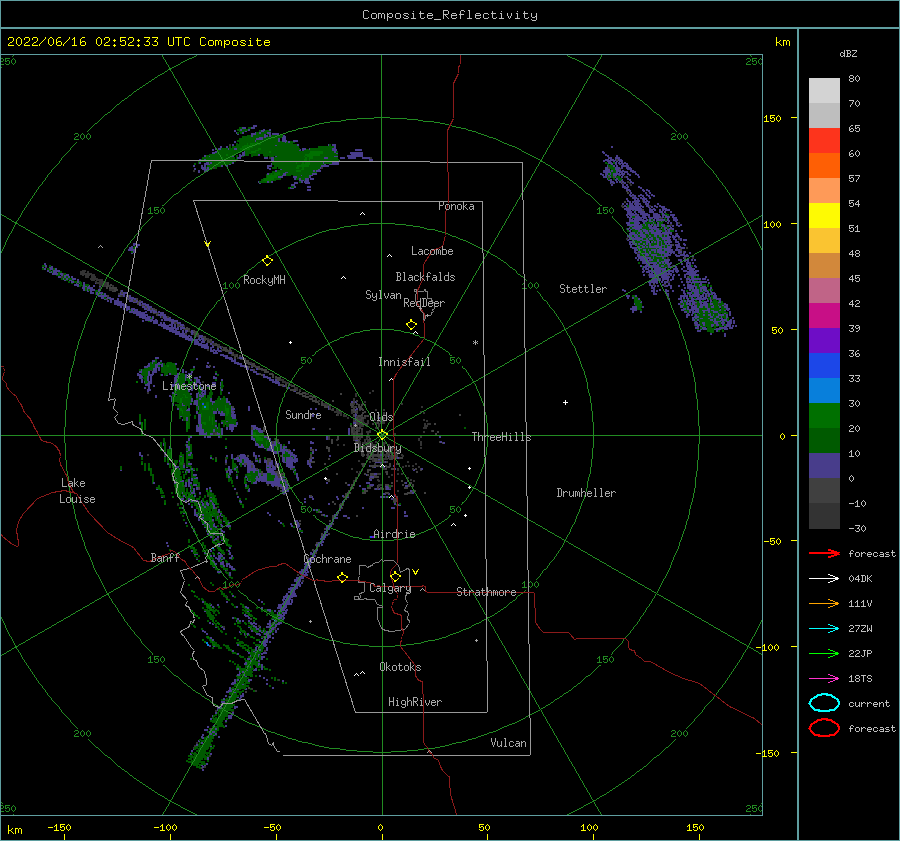900x841 pixels.
Task: Click the Drumheller label
Action: pos(586,493)
